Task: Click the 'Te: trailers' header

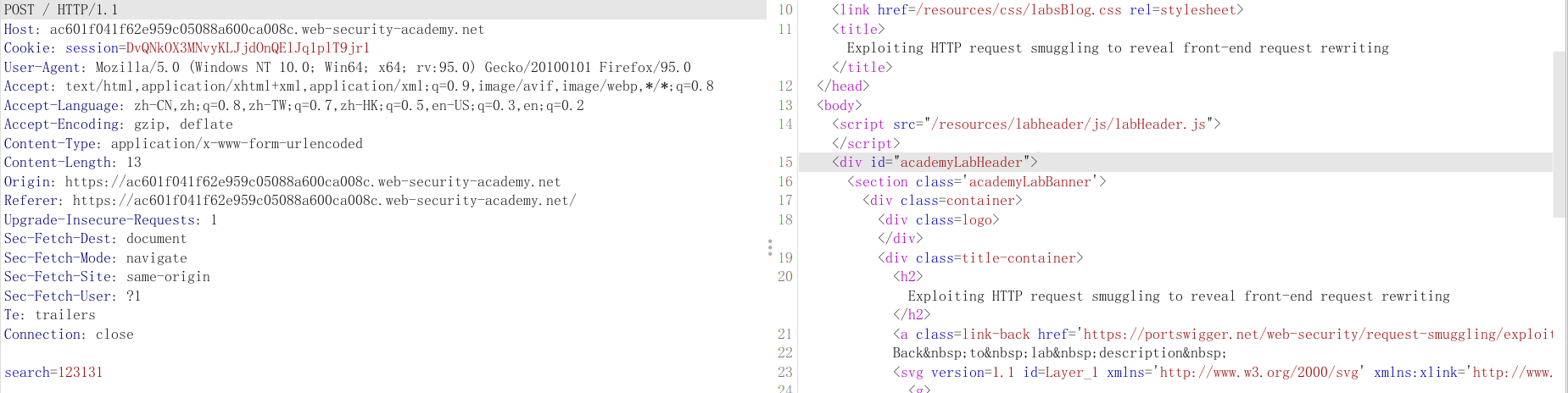Action: tap(50, 314)
